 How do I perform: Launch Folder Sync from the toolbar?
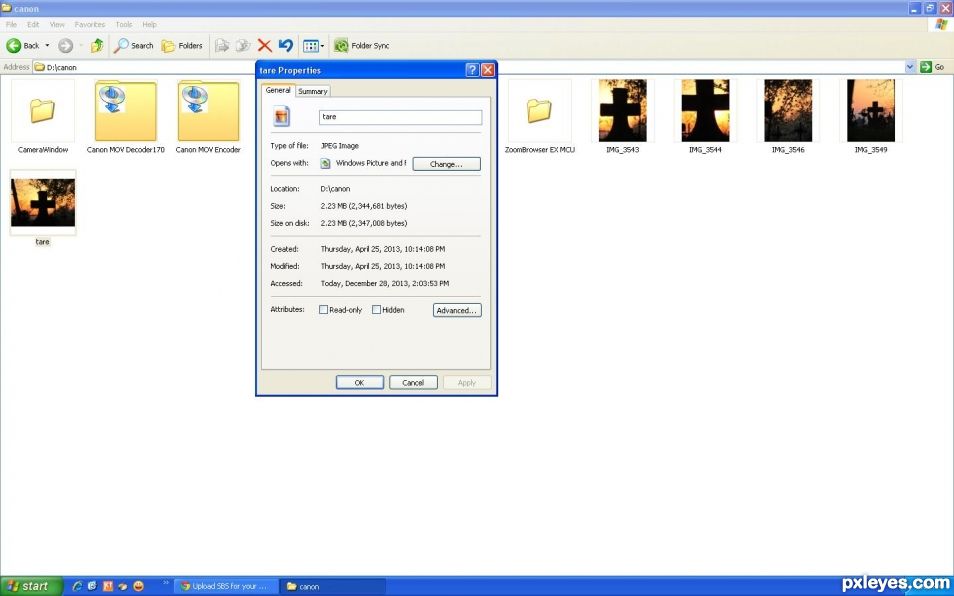pyautogui.click(x=362, y=46)
